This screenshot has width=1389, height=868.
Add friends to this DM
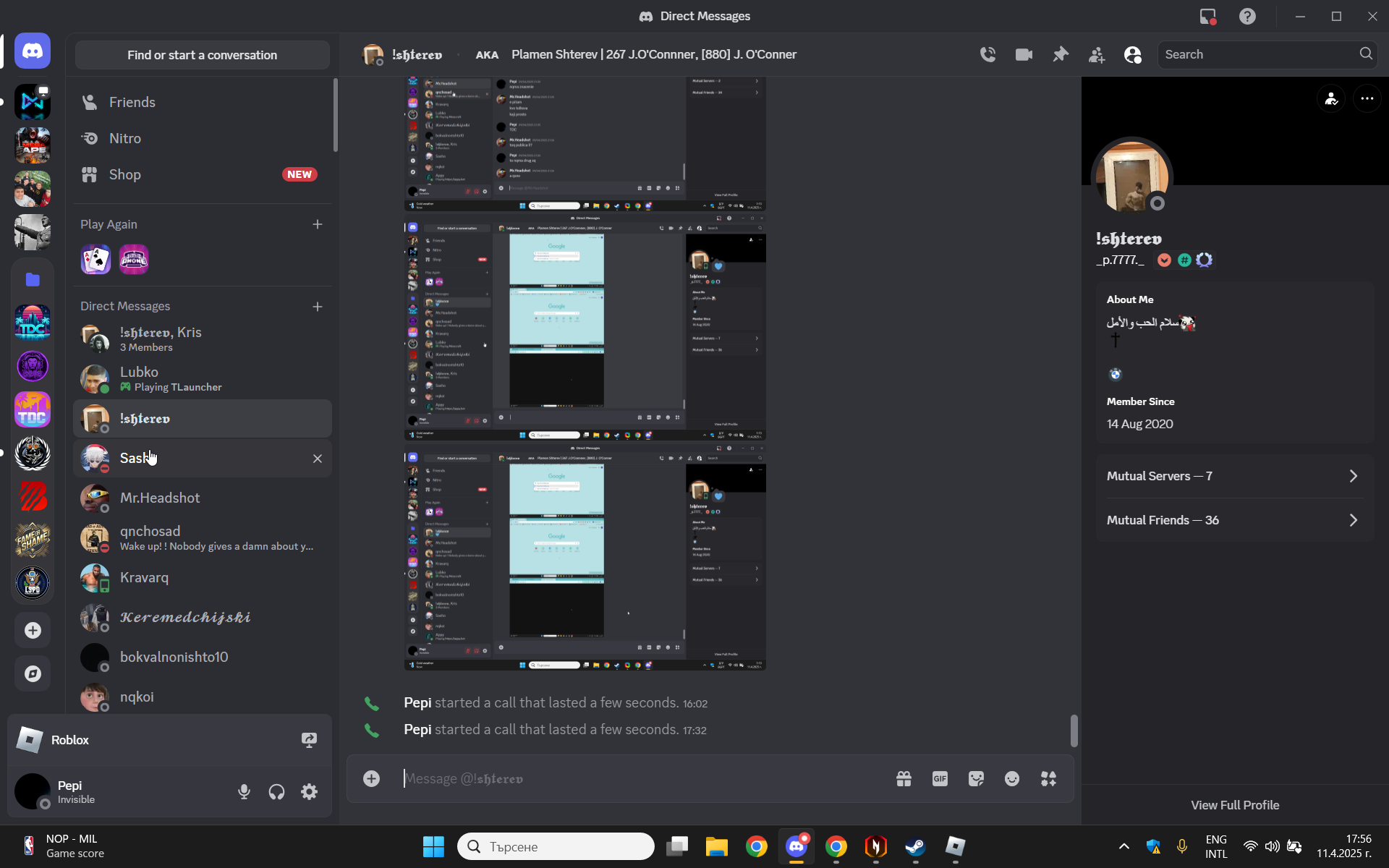click(x=1097, y=54)
